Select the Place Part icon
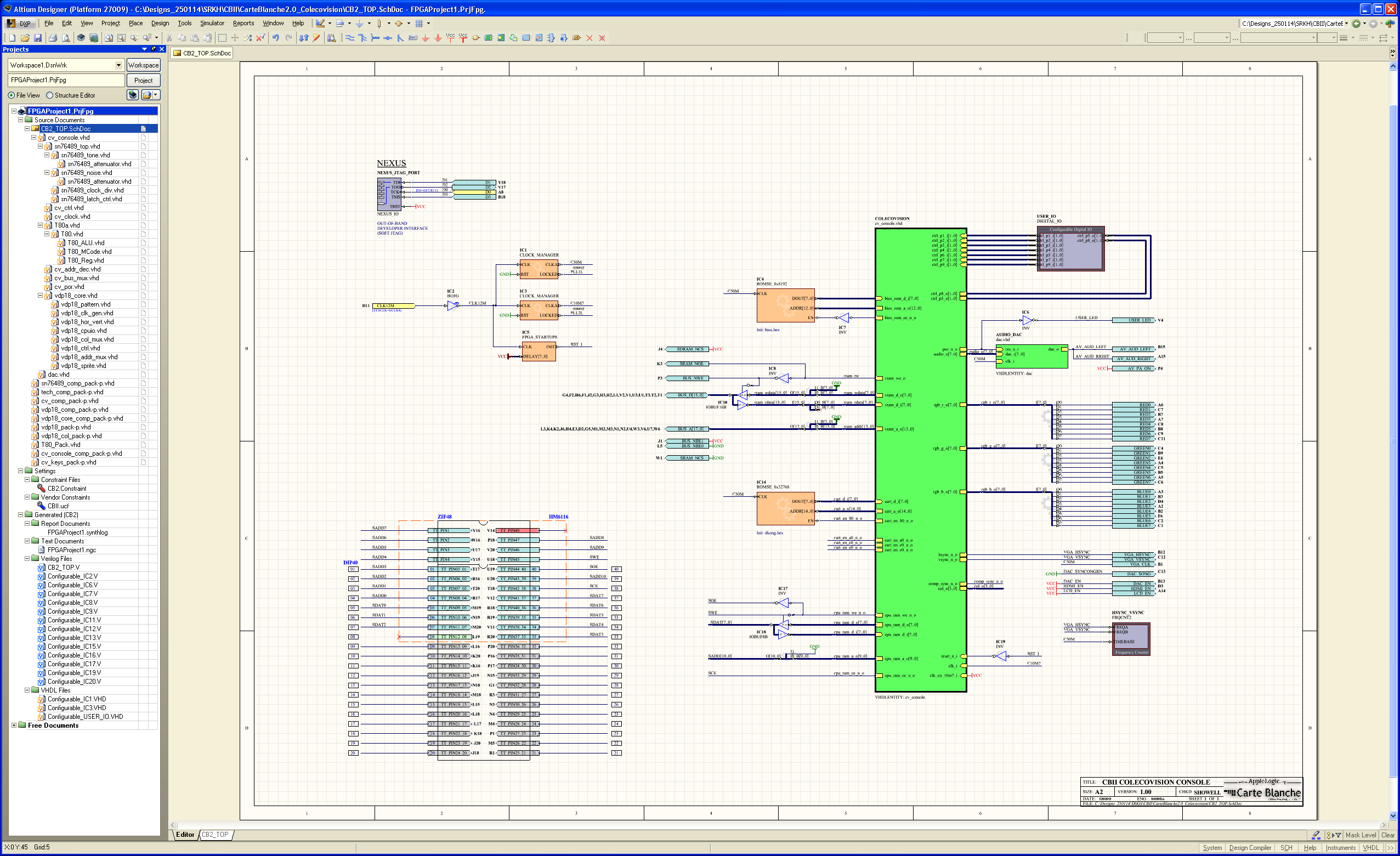Screen dimensions: 1400x856 pyautogui.click(x=475, y=38)
